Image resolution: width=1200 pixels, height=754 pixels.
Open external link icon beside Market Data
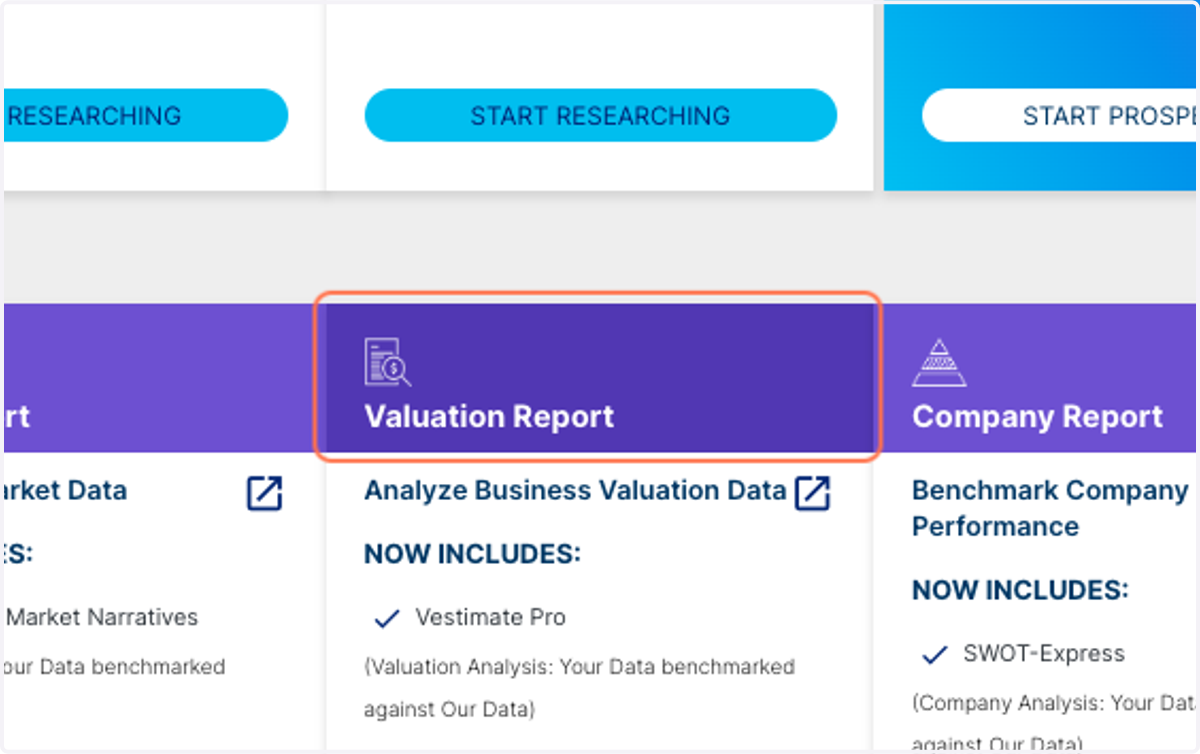[x=264, y=492]
